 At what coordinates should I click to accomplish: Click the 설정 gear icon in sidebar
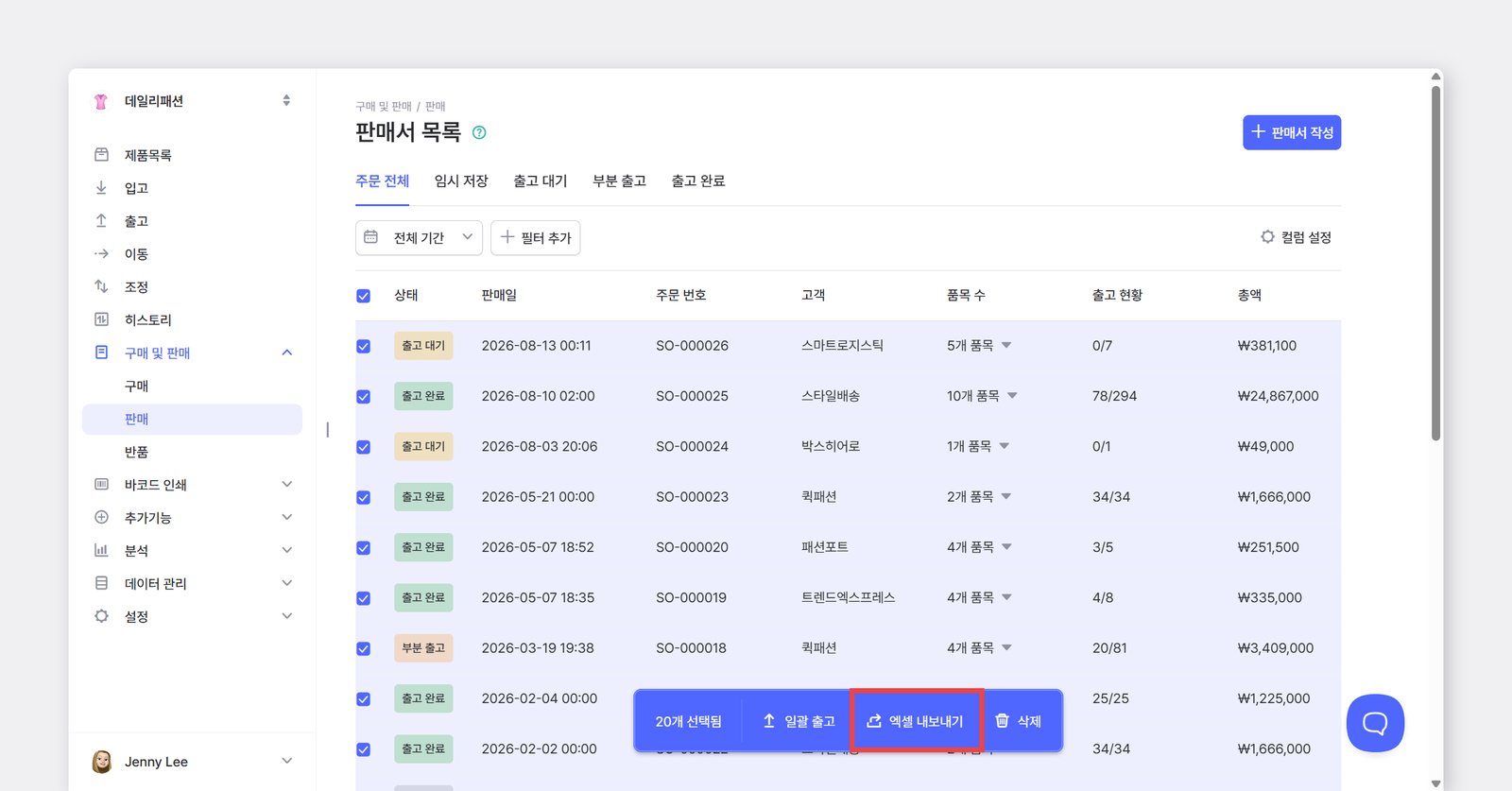pos(101,616)
